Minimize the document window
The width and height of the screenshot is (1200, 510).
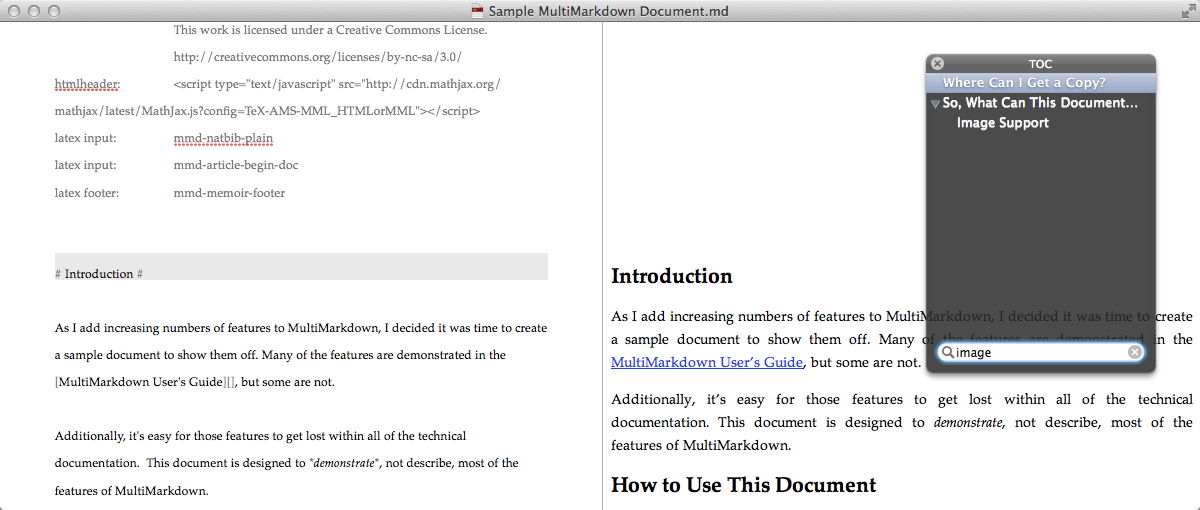pyautogui.click(x=33, y=11)
